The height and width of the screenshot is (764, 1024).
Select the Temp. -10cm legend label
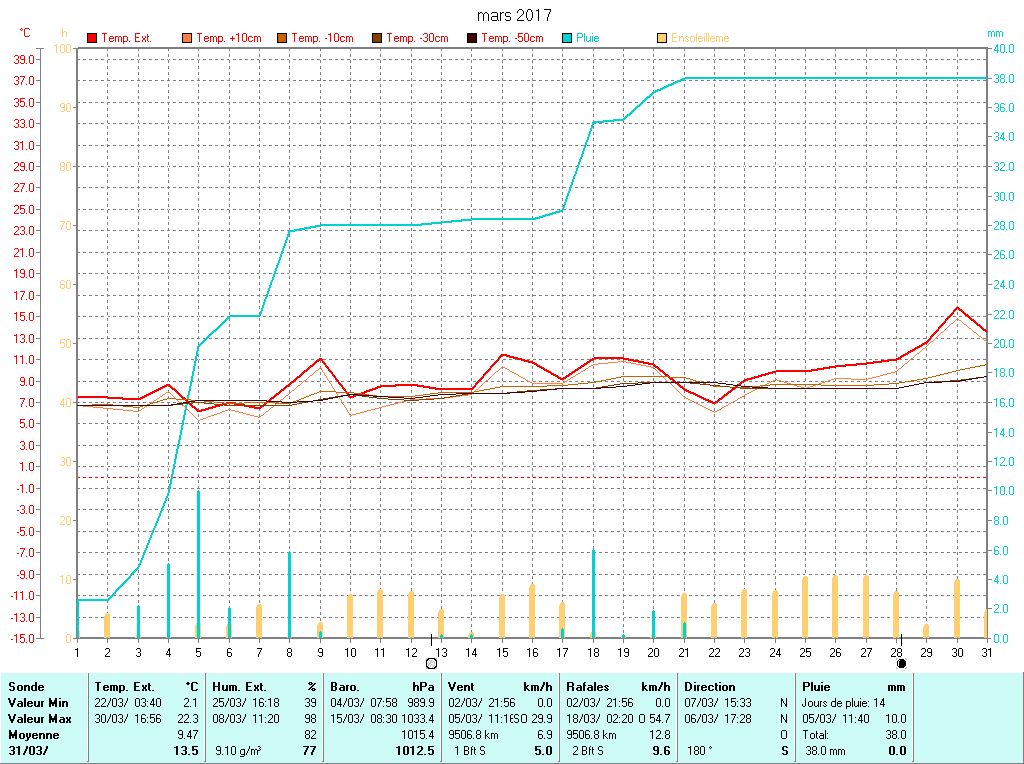pos(322,38)
